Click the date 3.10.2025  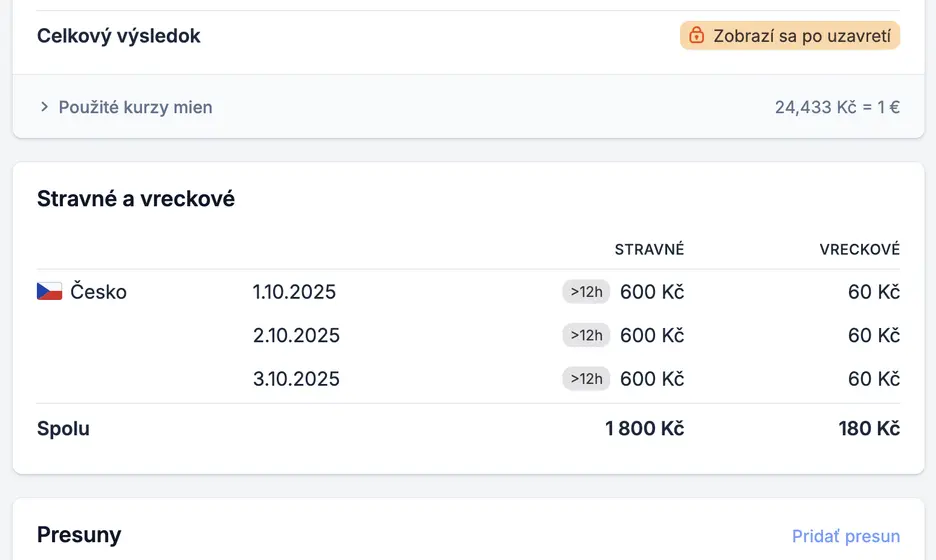coord(296,379)
